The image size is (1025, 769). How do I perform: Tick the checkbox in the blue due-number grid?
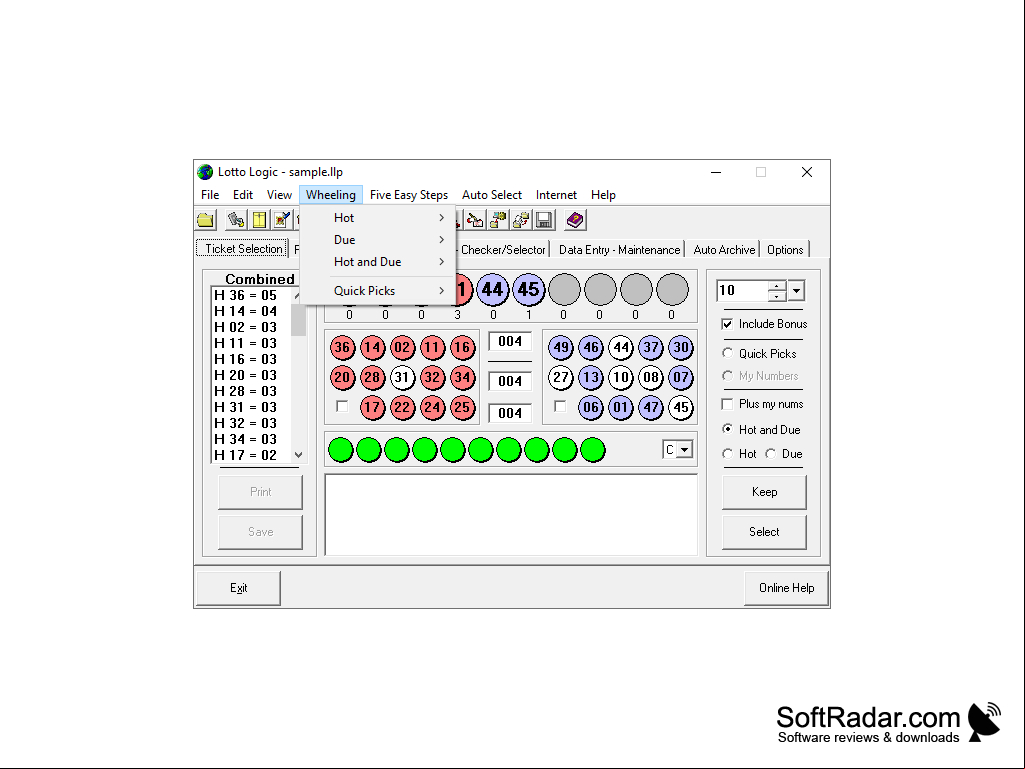(x=560, y=407)
